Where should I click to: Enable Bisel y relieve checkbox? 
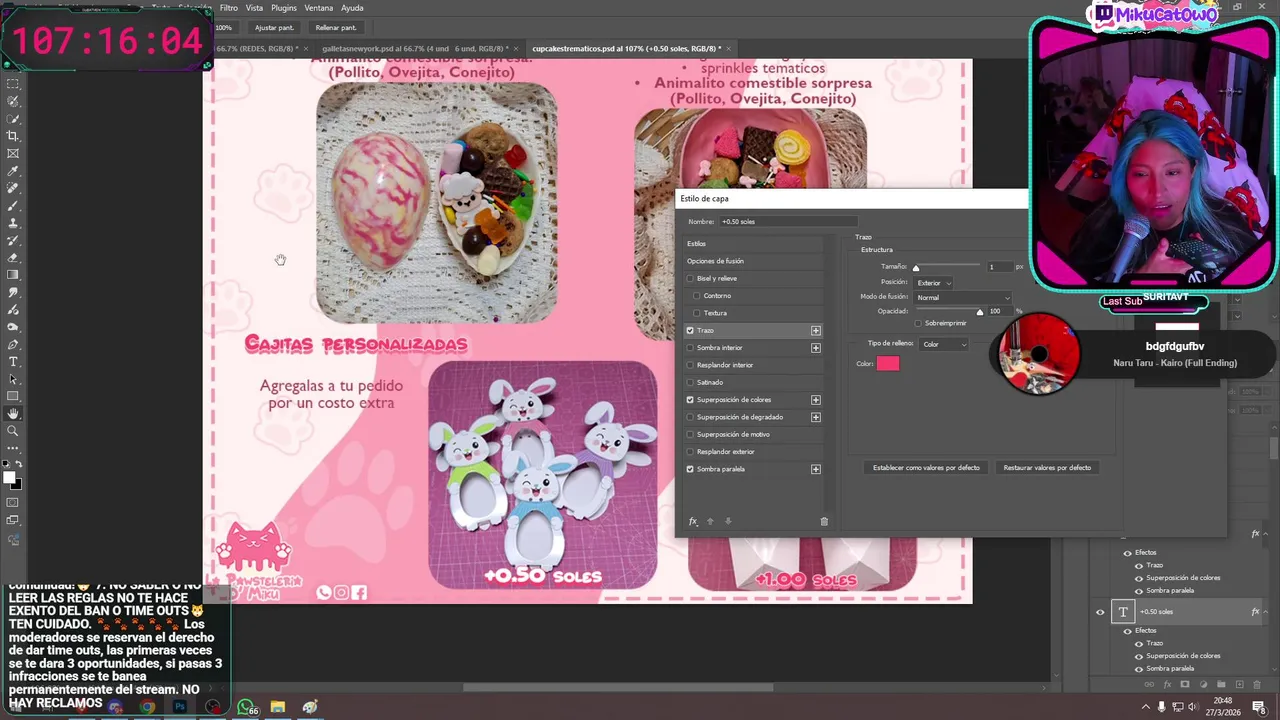click(690, 278)
